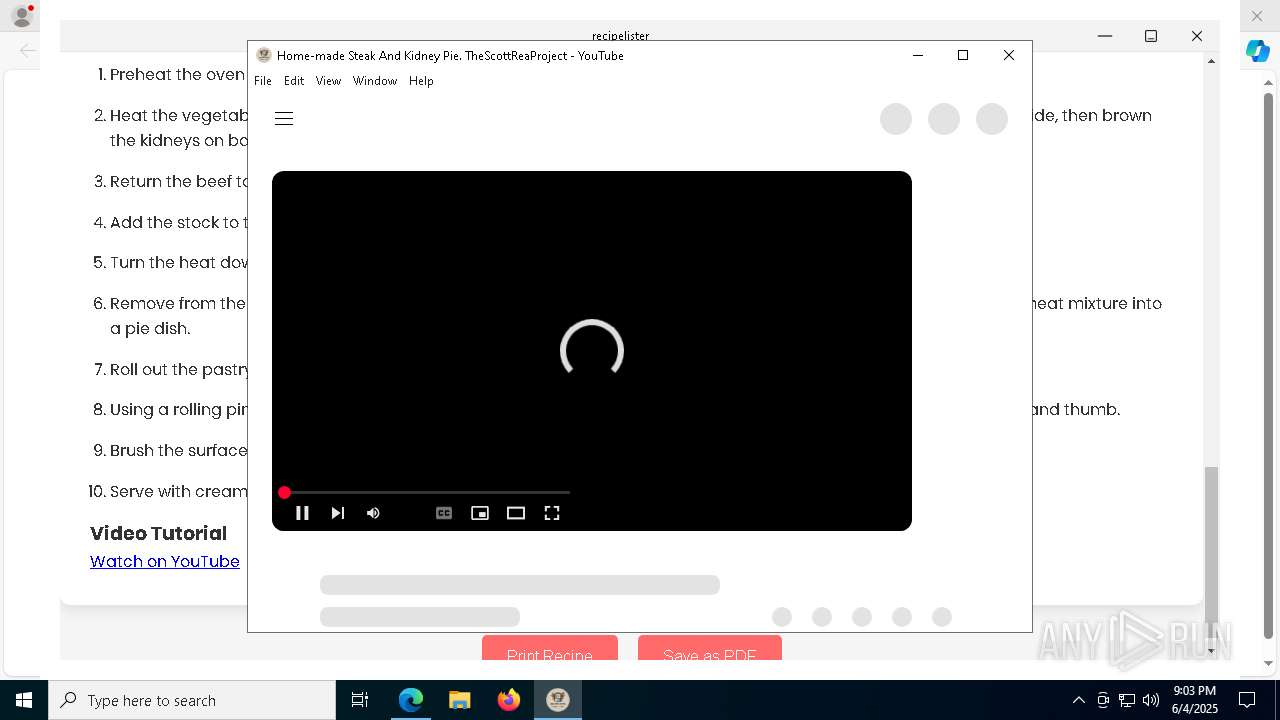Enable miniplayer mode
Viewport: 1280px width, 720px height.
tap(480, 513)
